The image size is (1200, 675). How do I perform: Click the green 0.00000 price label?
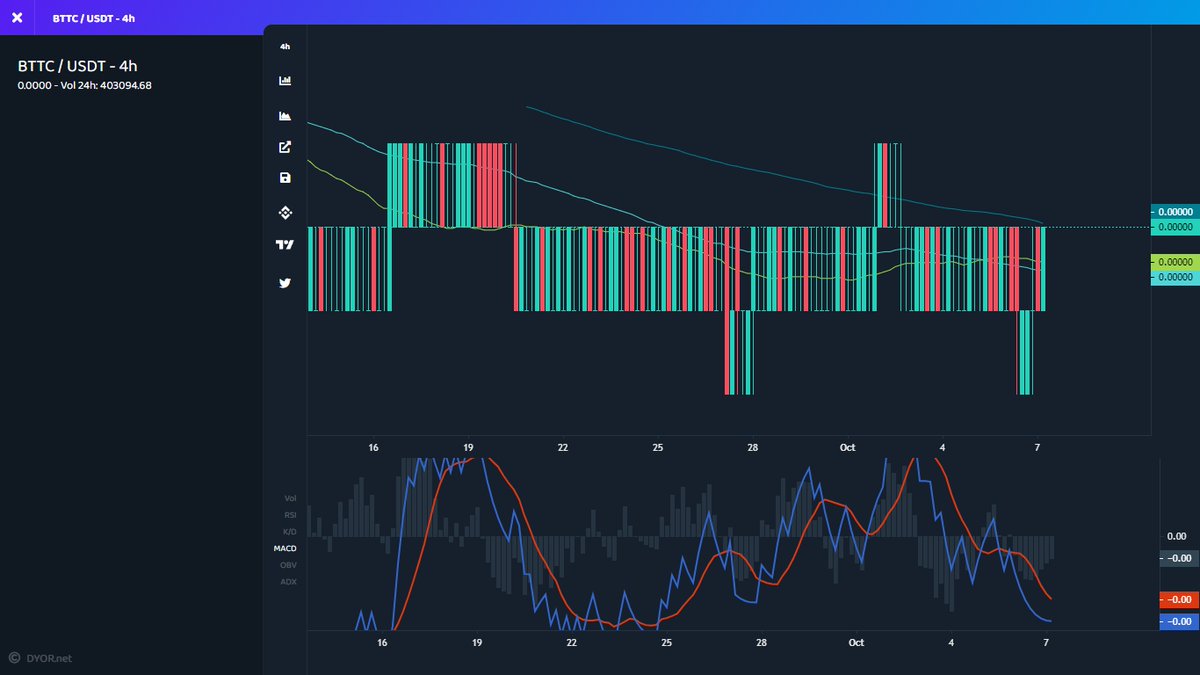[x=1174, y=261]
